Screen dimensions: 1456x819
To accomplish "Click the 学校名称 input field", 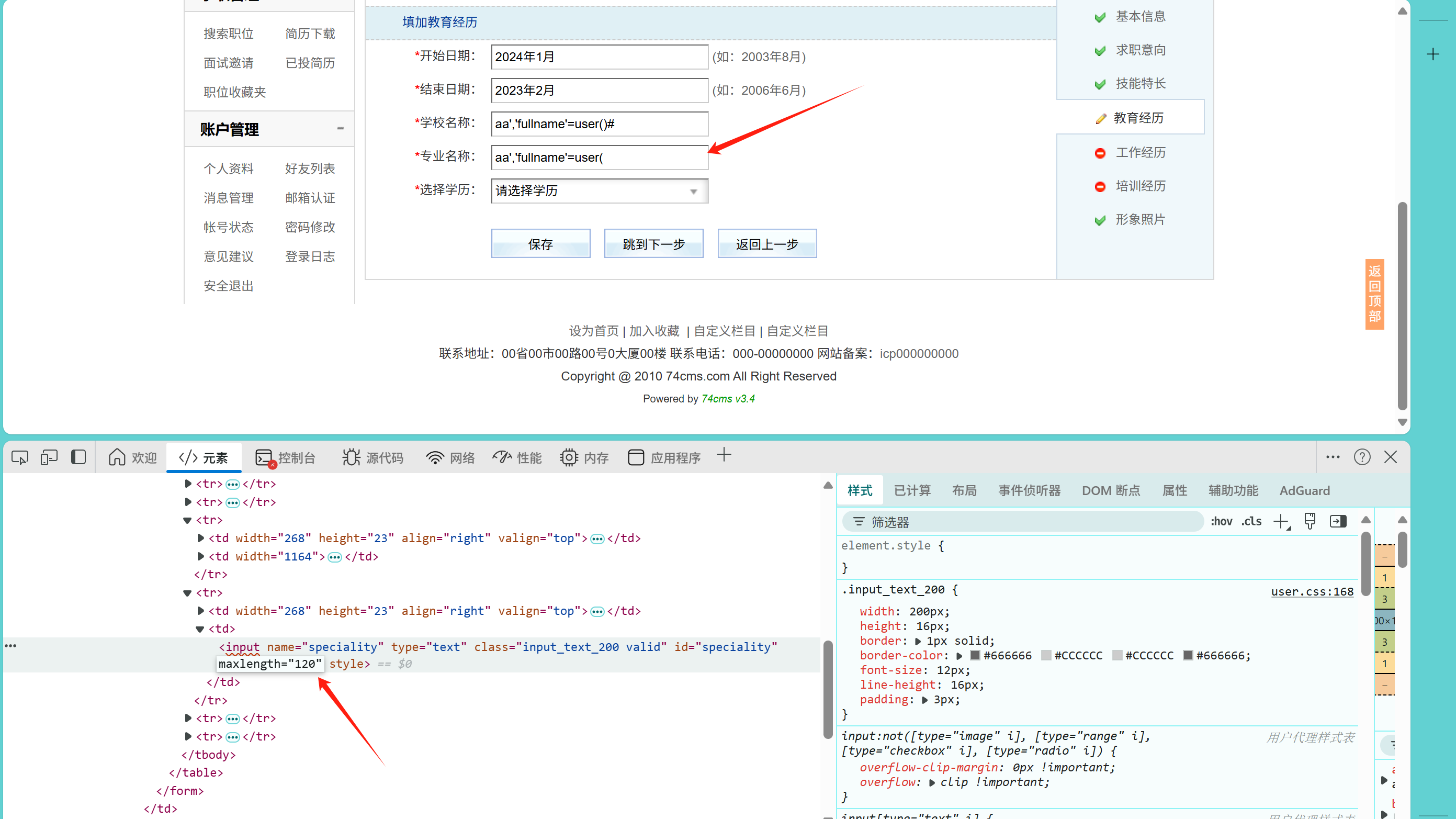I will click(x=599, y=124).
